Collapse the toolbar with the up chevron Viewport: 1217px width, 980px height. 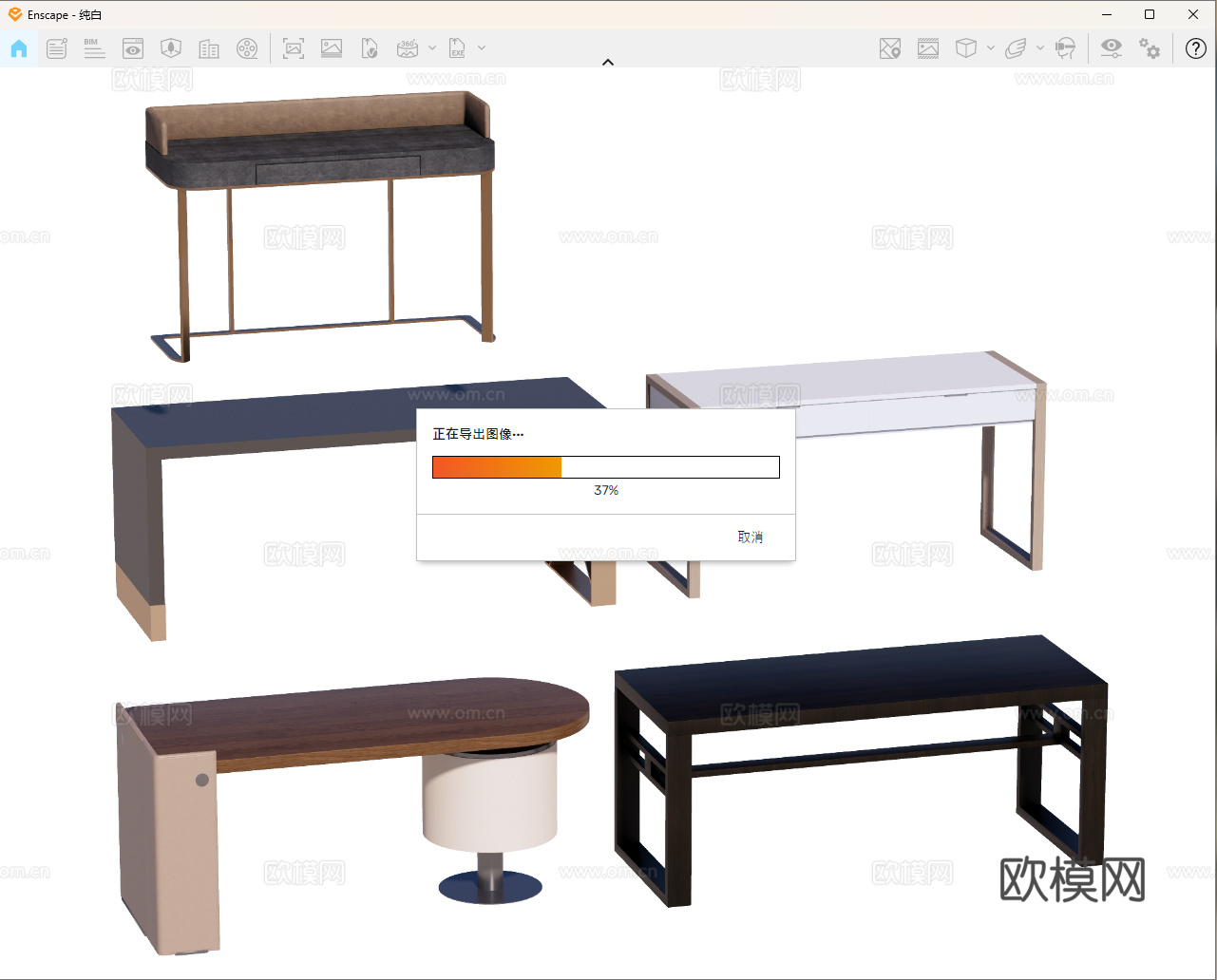[x=608, y=63]
